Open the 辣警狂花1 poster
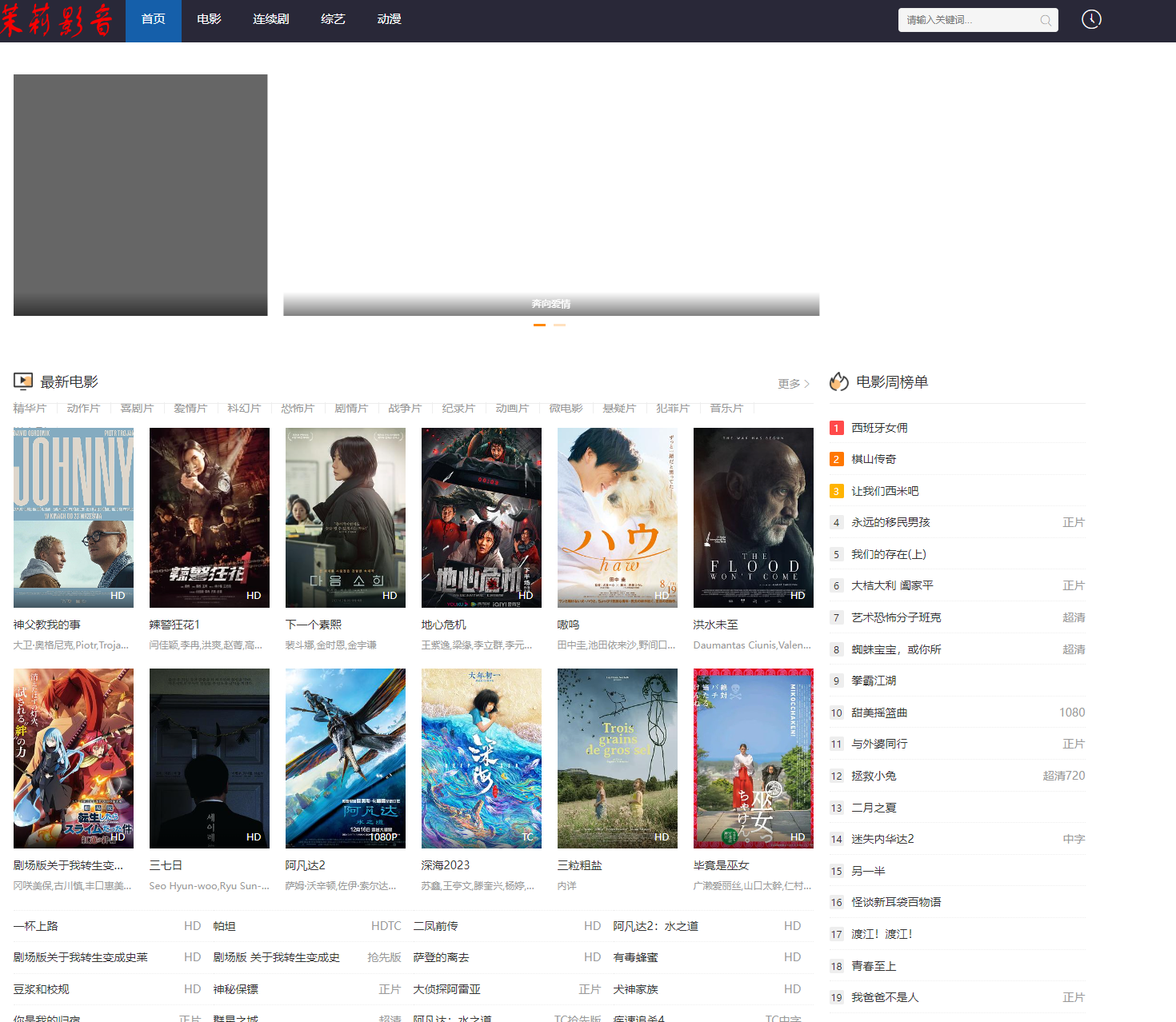Viewport: 1176px width, 1022px height. [x=210, y=517]
